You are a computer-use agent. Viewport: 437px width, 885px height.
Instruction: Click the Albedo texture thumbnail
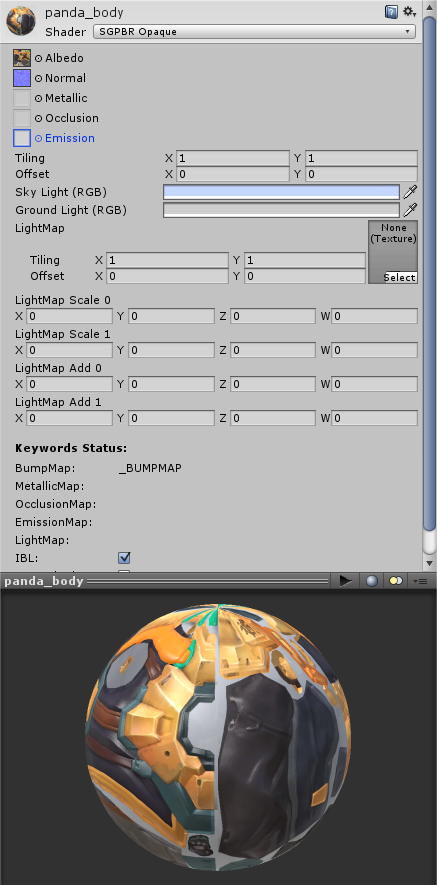[22, 58]
